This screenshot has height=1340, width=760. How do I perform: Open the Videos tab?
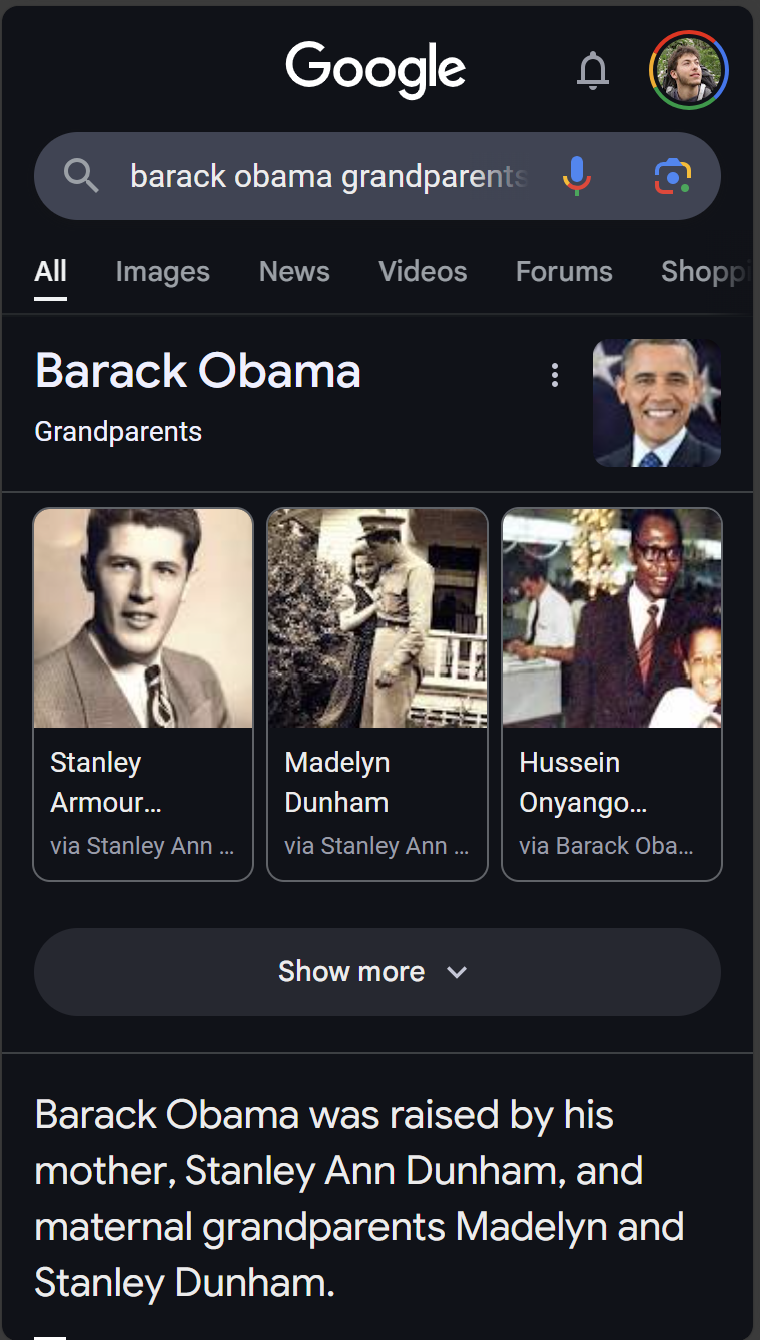[x=423, y=272]
